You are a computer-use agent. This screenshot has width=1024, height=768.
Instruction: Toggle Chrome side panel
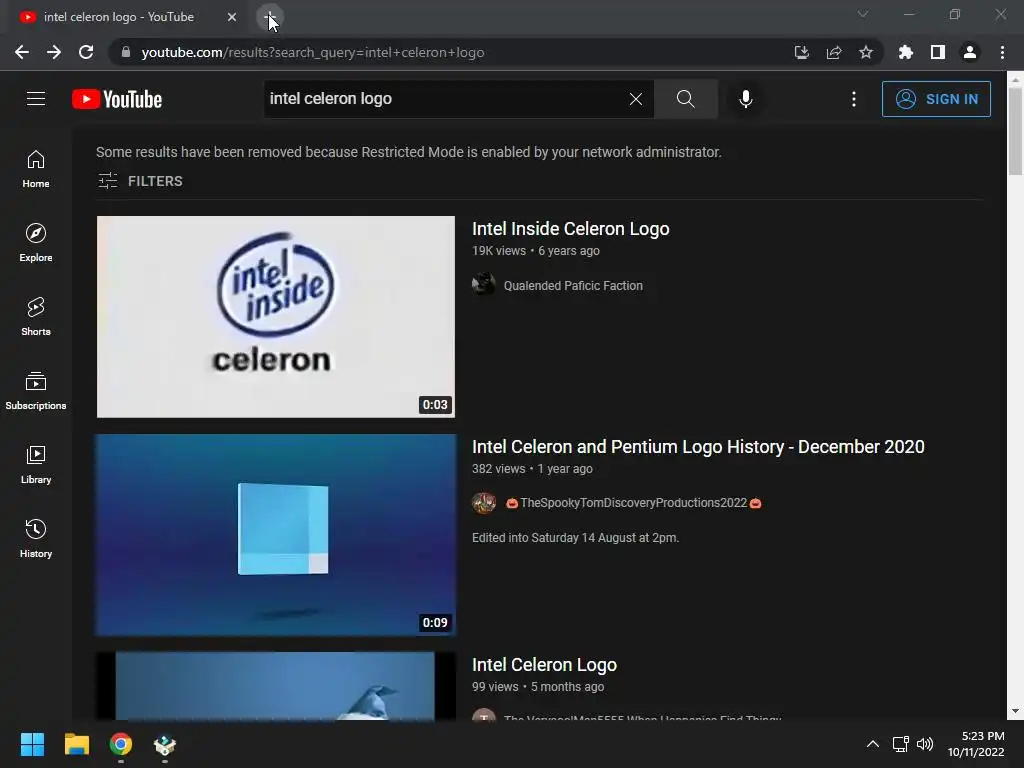click(x=938, y=52)
